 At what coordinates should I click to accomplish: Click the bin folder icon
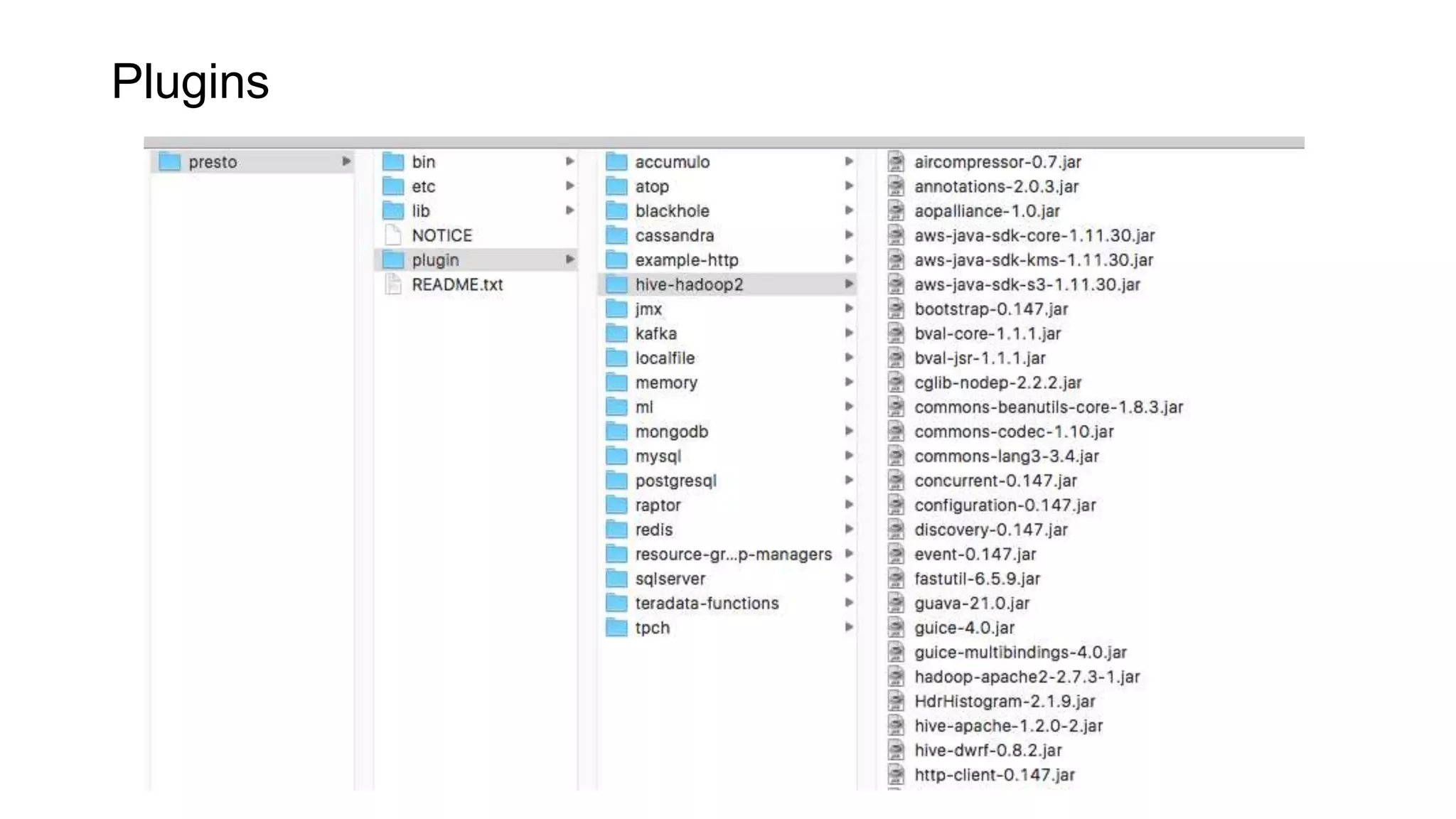point(393,162)
